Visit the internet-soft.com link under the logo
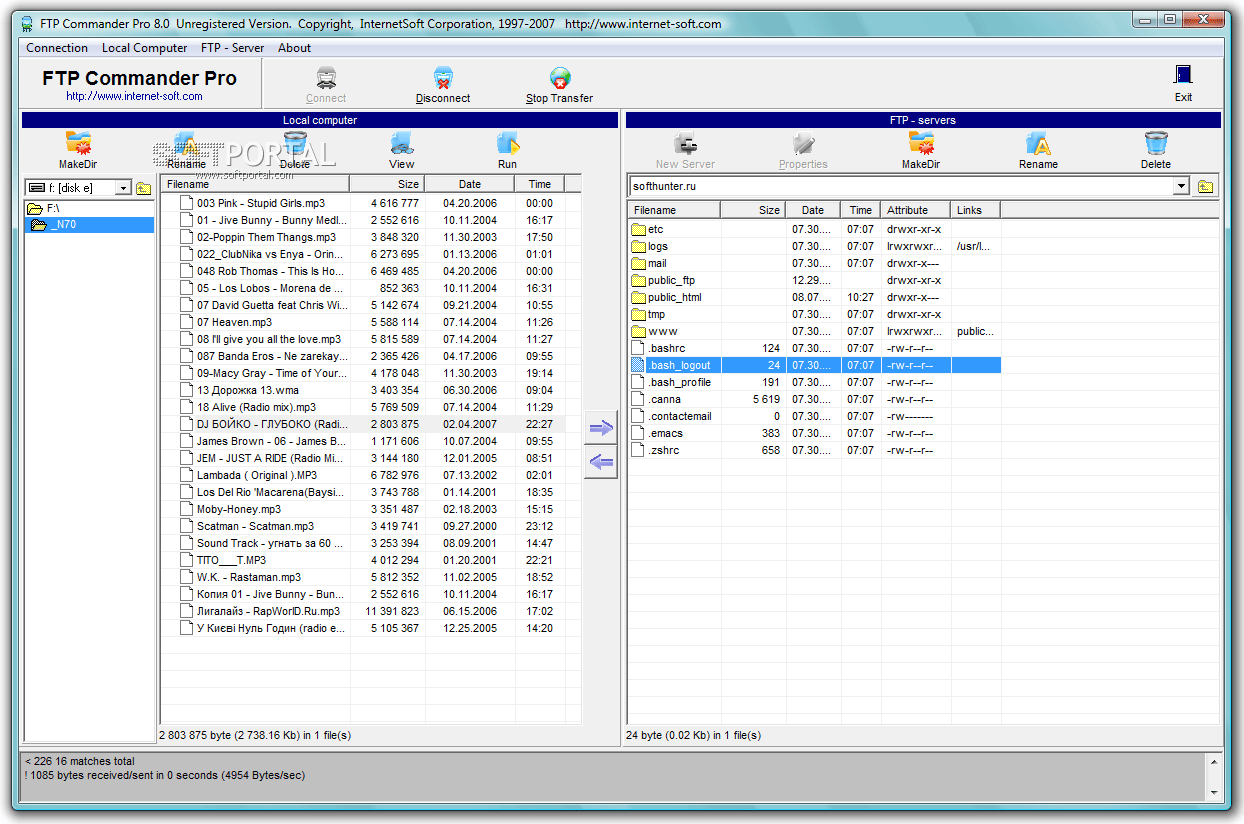1244x824 pixels. pos(135,97)
